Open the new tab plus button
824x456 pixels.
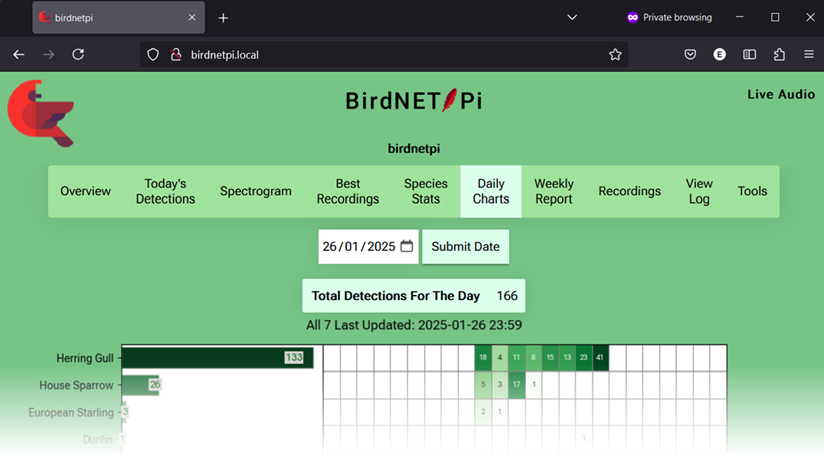tap(223, 18)
